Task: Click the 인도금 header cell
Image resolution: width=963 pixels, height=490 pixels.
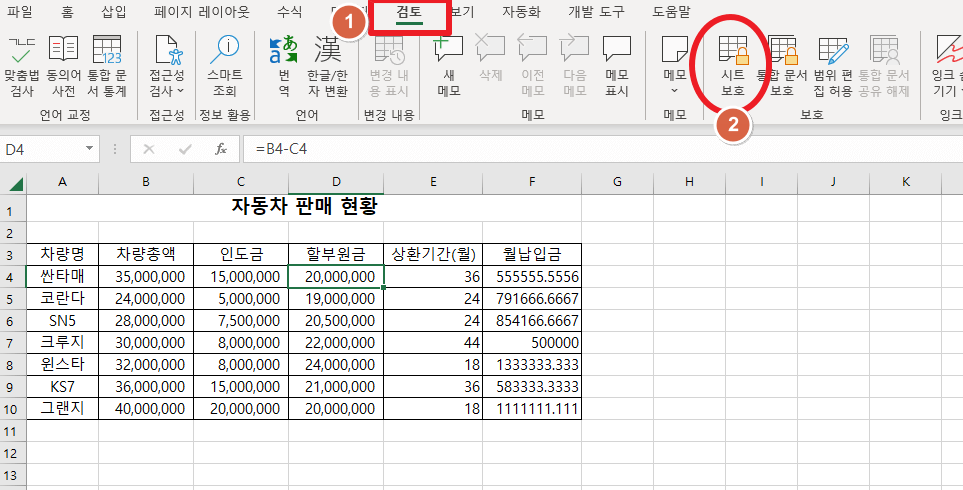Action: [241, 254]
